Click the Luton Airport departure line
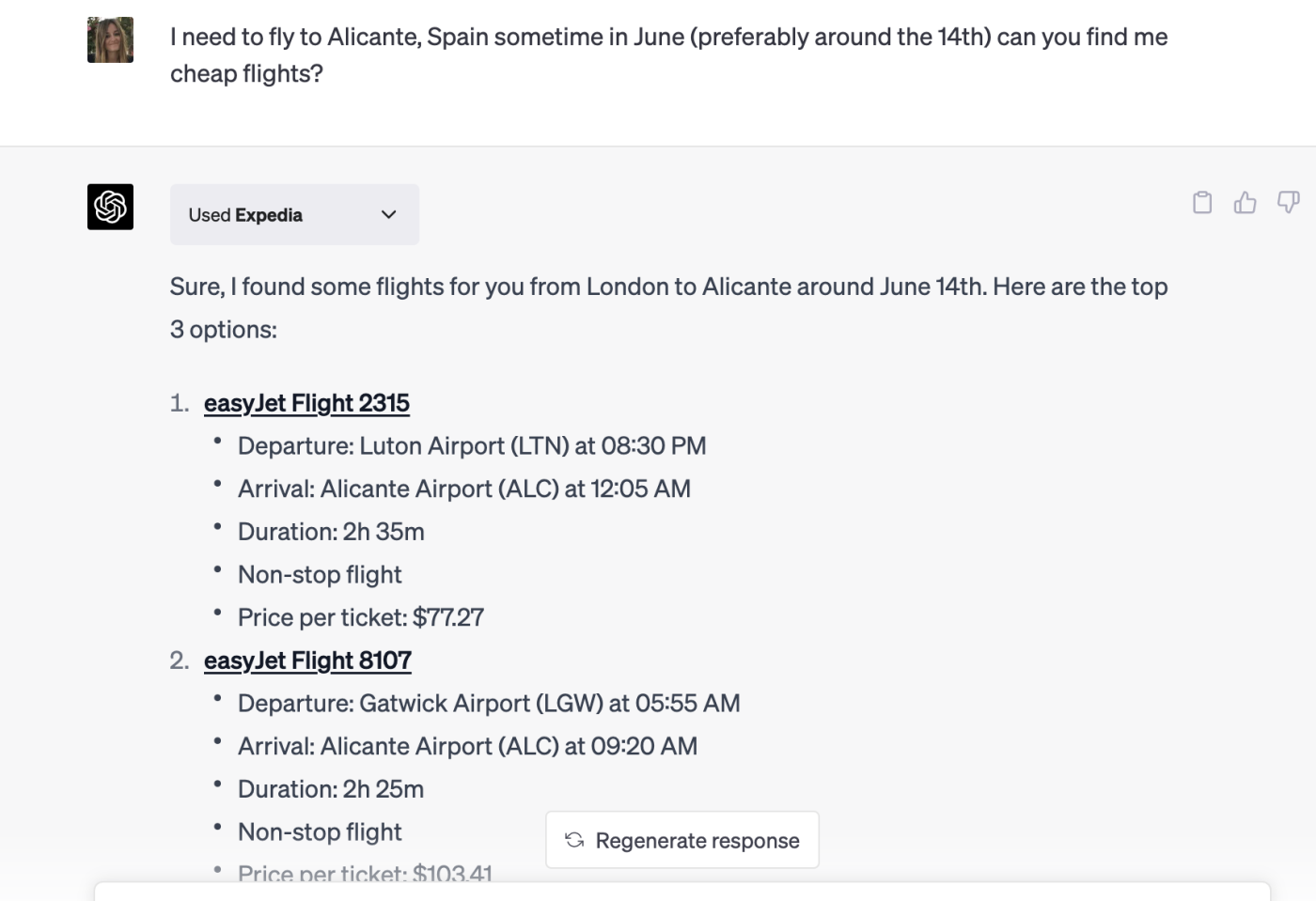This screenshot has width=1316, height=901. (472, 445)
